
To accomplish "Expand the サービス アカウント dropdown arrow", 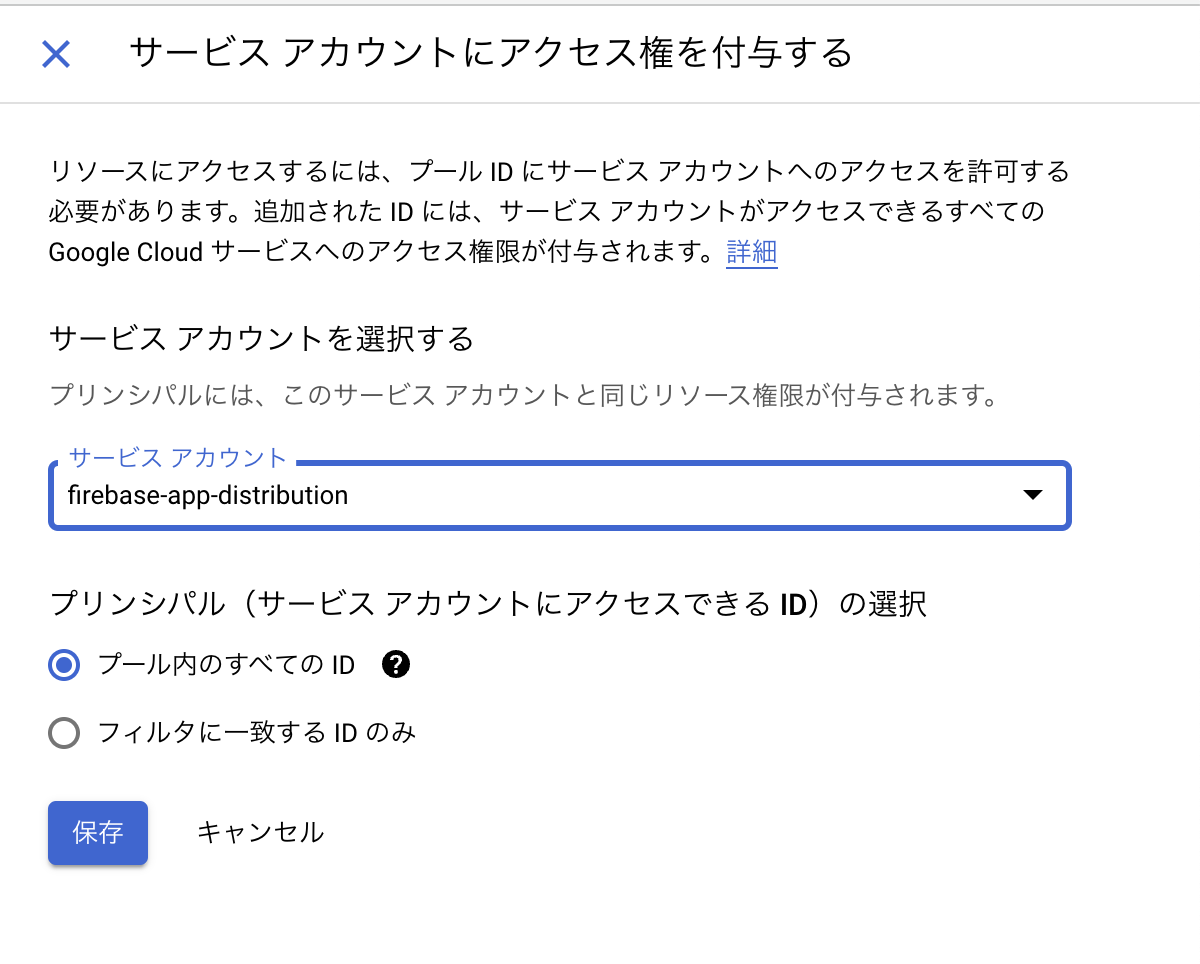I will (x=1033, y=495).
